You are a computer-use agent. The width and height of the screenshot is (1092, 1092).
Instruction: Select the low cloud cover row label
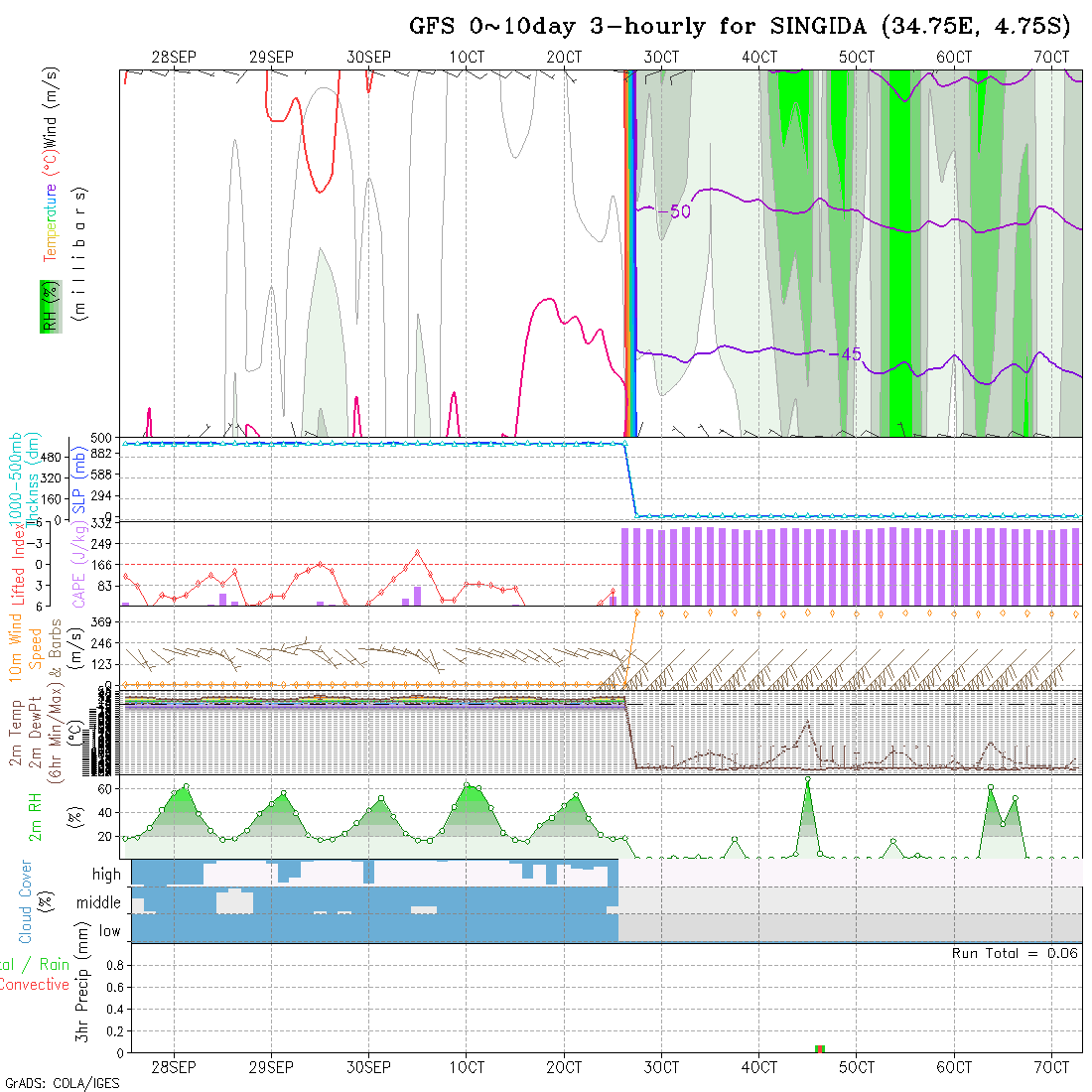tap(109, 931)
